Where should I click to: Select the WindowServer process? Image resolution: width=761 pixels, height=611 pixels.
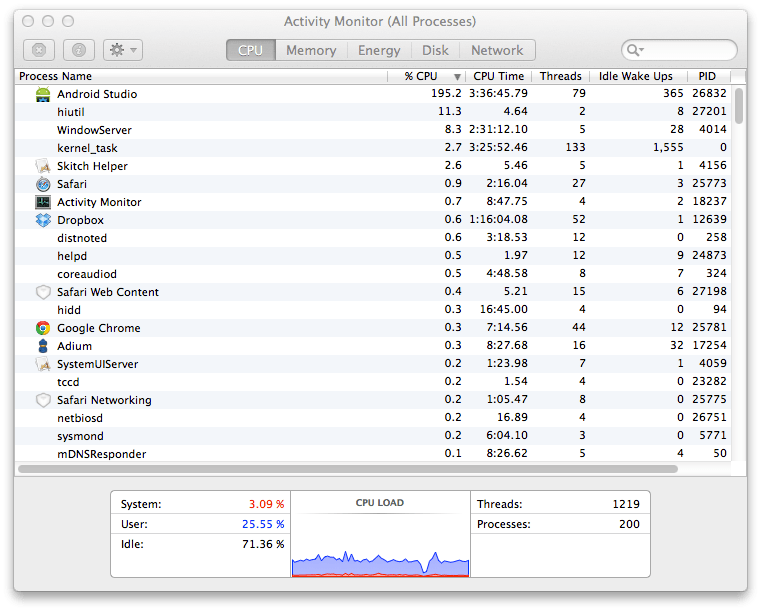[373, 130]
